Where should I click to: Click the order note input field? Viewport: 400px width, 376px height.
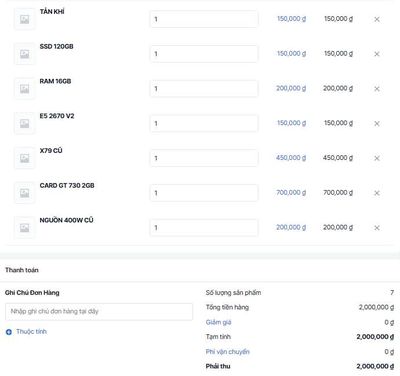(x=99, y=312)
